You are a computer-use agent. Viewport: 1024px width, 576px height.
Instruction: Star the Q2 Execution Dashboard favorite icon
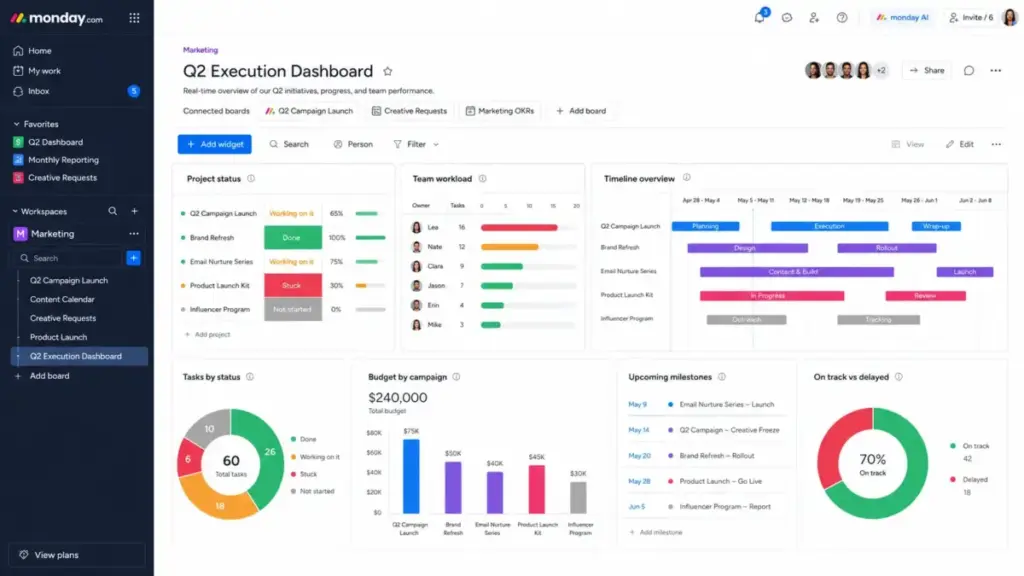[x=387, y=71]
